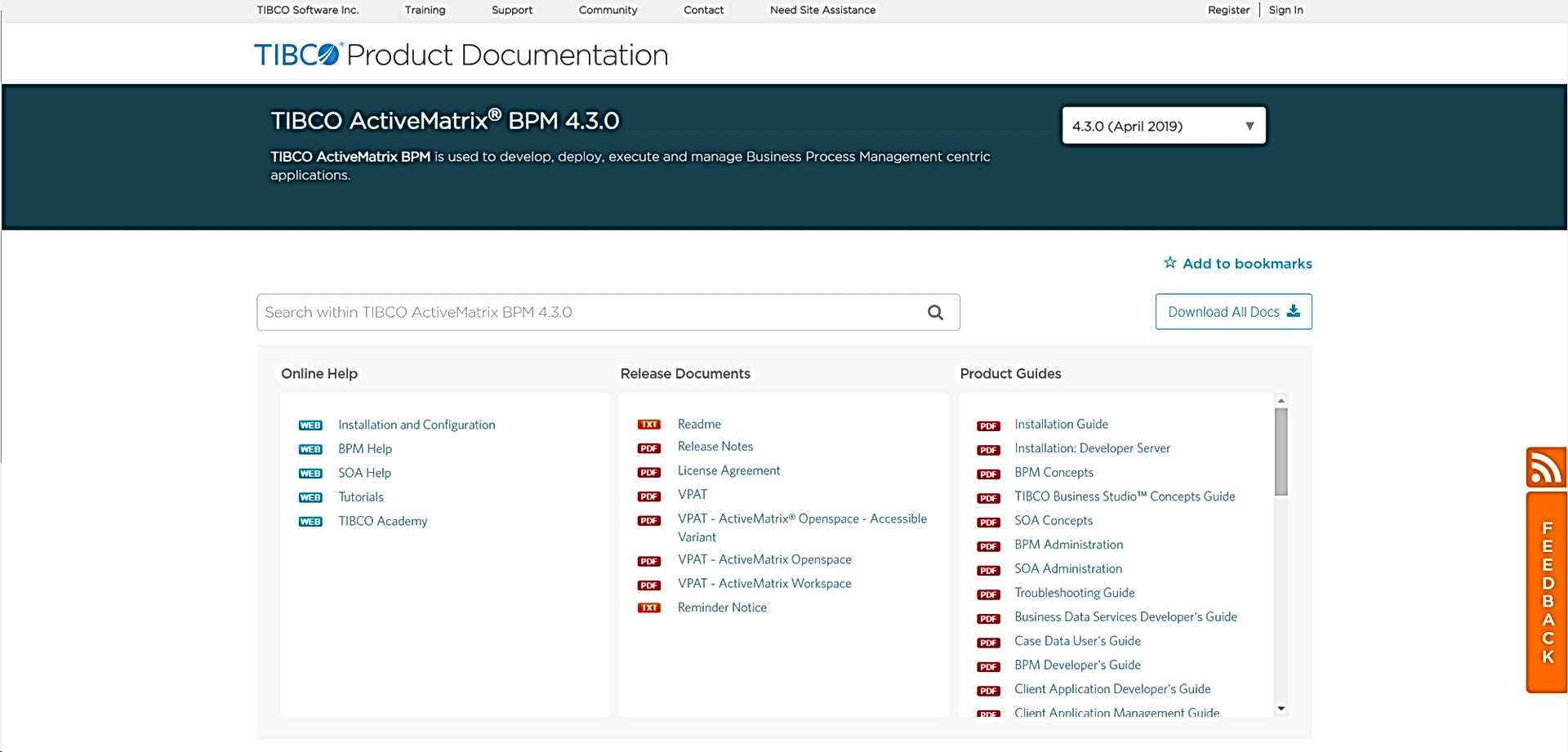Select the Support menu item

click(x=511, y=10)
